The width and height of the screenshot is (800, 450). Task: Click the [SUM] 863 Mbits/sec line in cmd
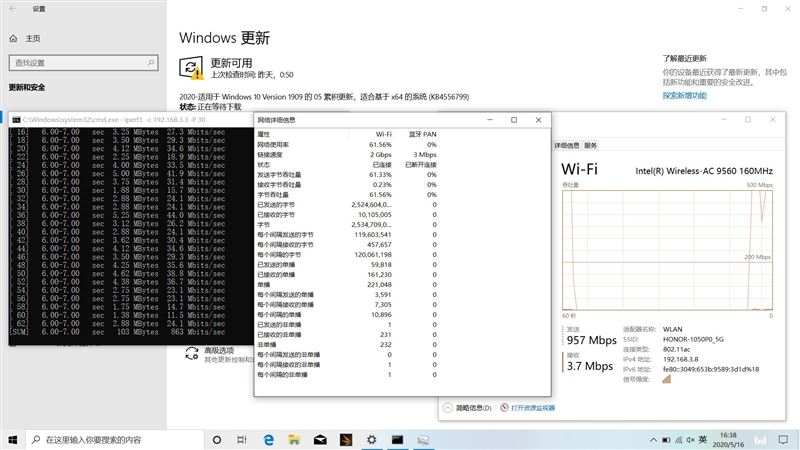[117, 332]
